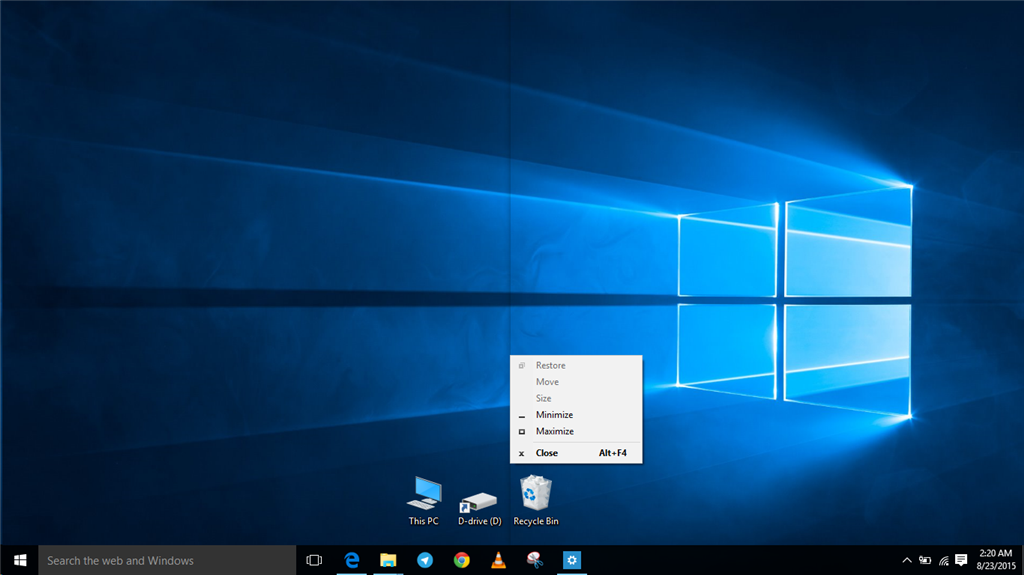Open the Action Center notifications icon

(x=961, y=560)
